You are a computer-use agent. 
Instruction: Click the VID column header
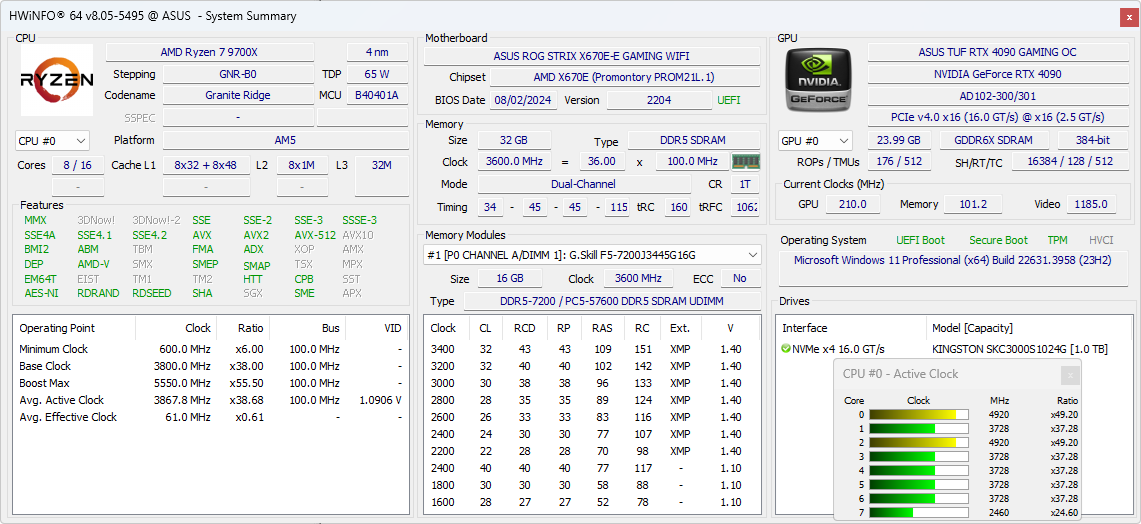(x=375, y=328)
